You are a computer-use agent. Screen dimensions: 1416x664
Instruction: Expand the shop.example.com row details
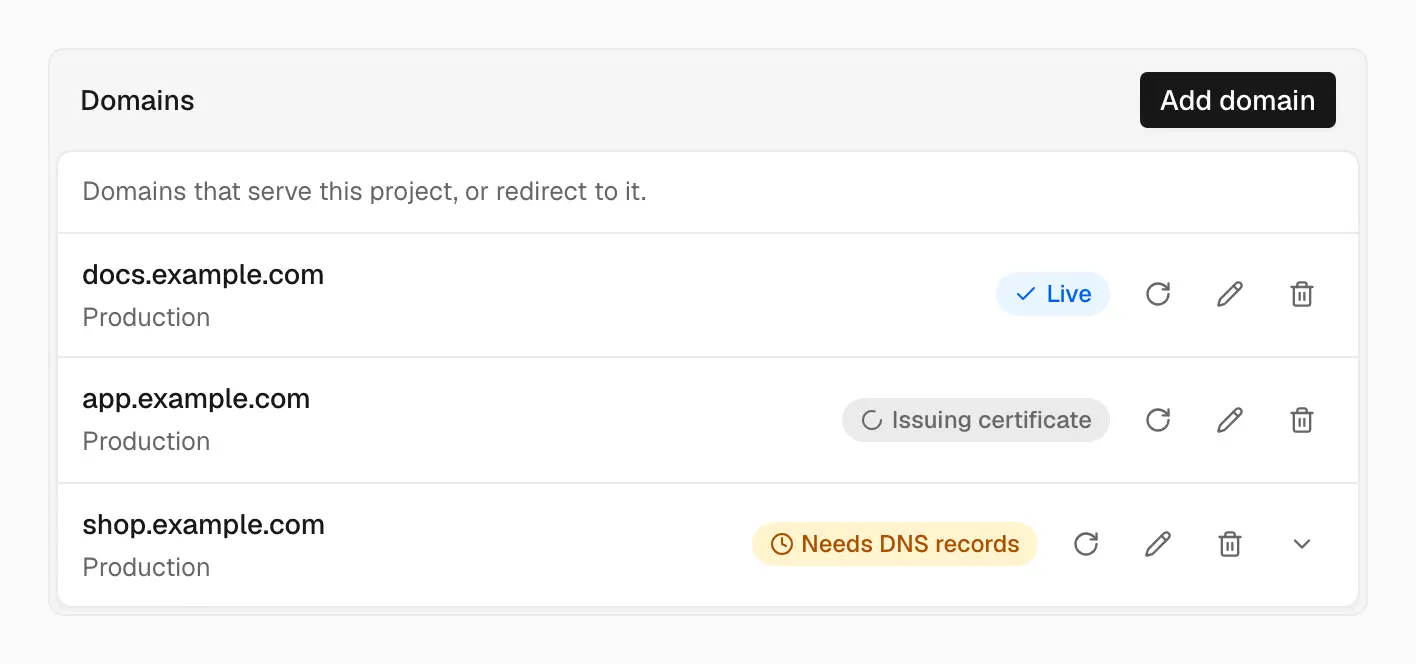1302,544
